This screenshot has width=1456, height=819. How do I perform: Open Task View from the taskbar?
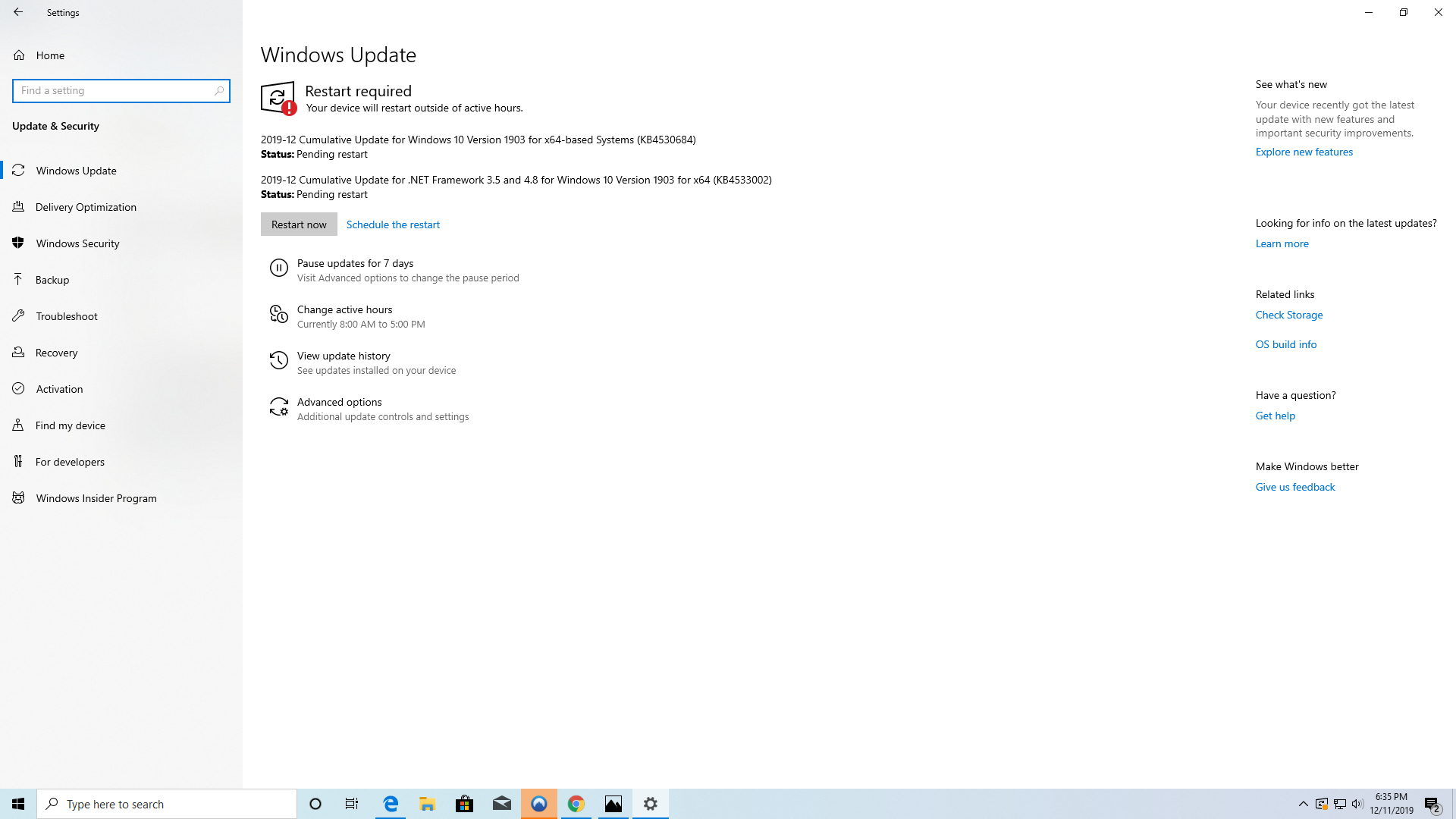(x=352, y=804)
